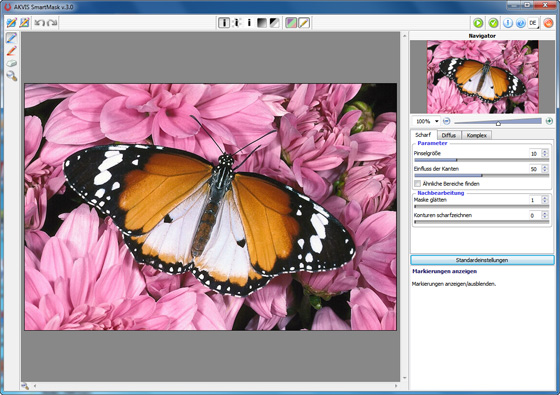Redo the action with the redo arrow

(52, 23)
